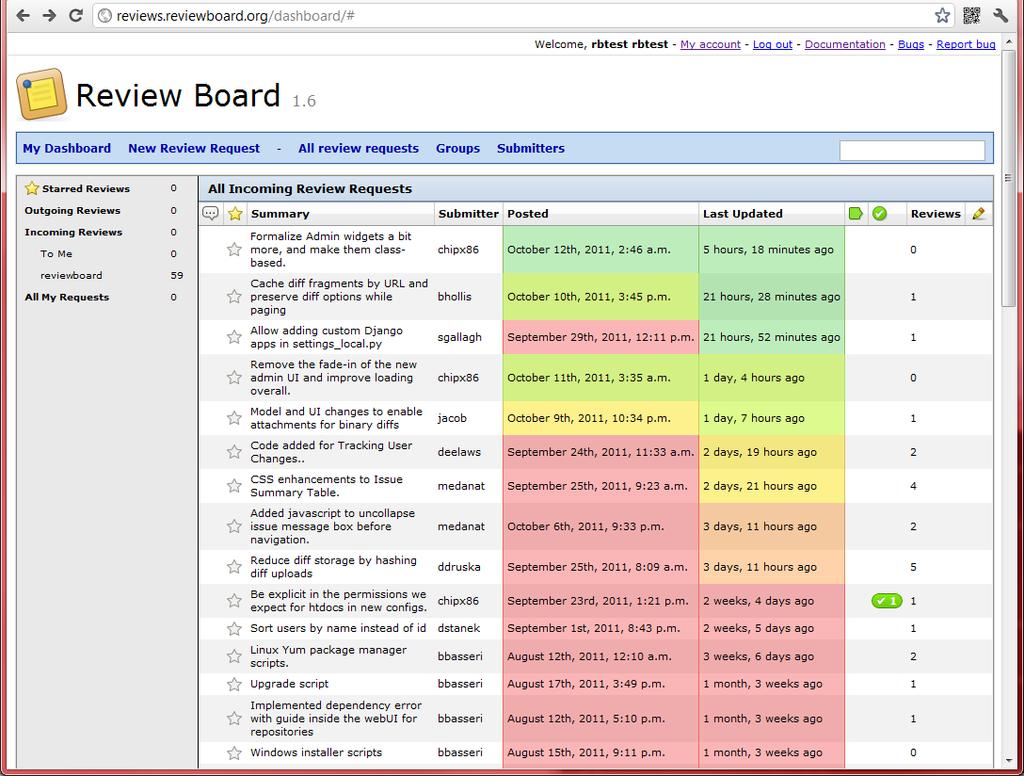Click the Log out link
This screenshot has height=776, width=1024.
point(773,44)
